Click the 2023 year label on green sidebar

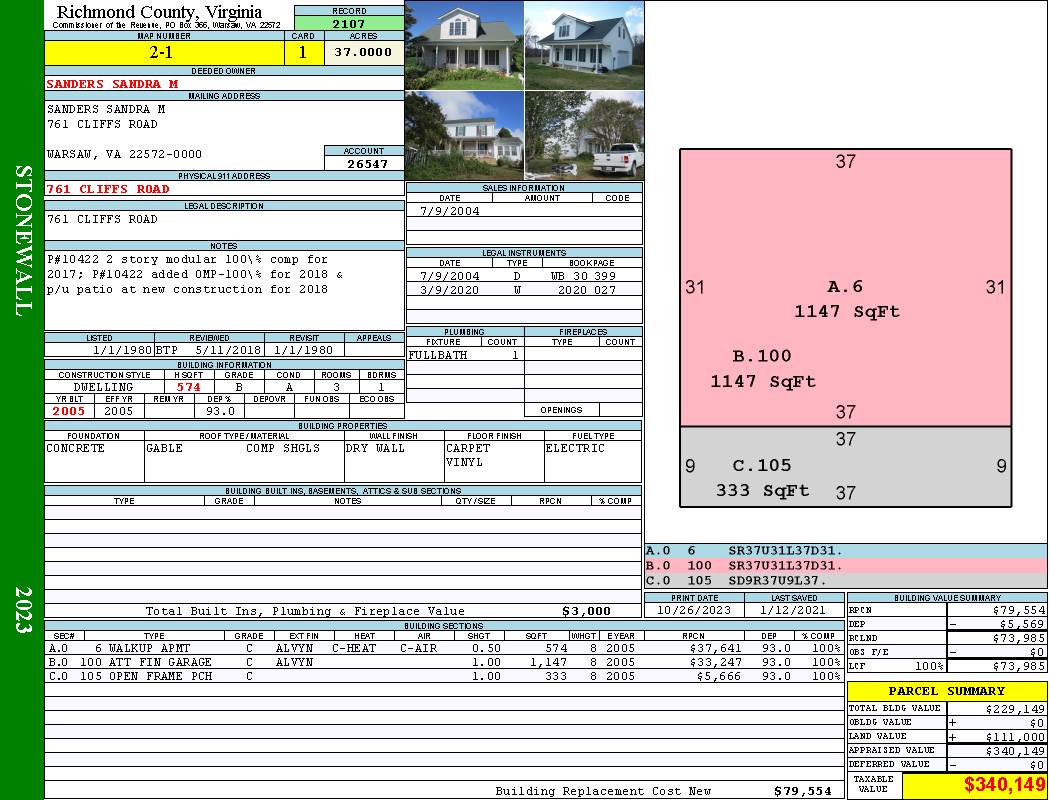22,609
